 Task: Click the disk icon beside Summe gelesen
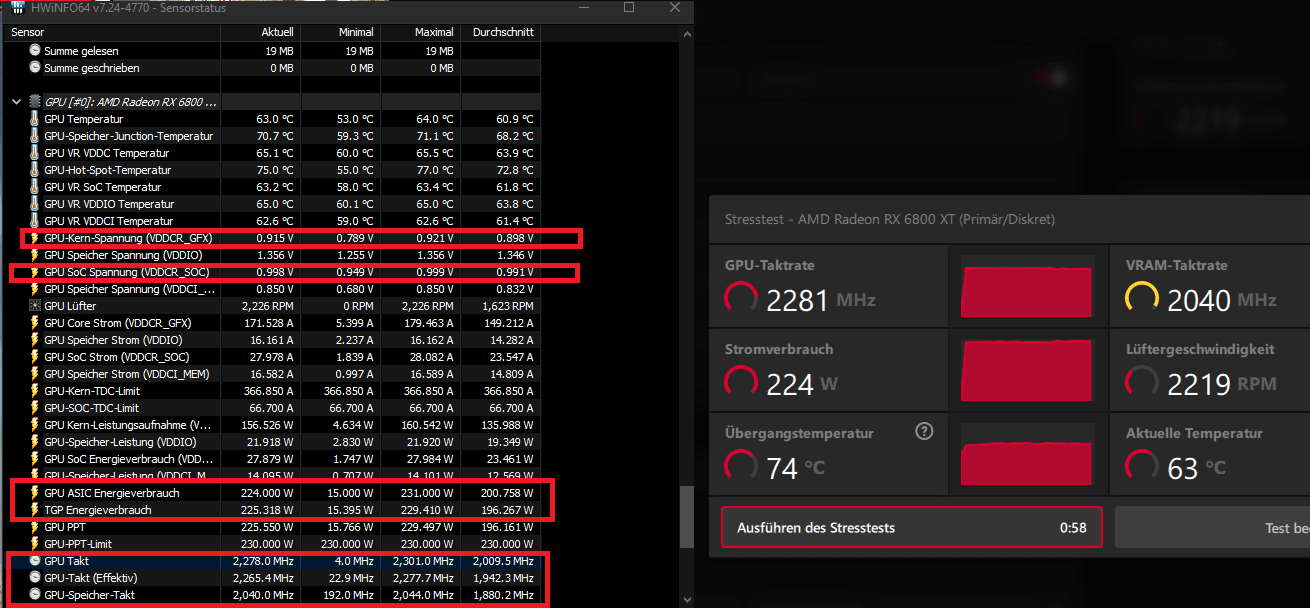[x=36, y=51]
